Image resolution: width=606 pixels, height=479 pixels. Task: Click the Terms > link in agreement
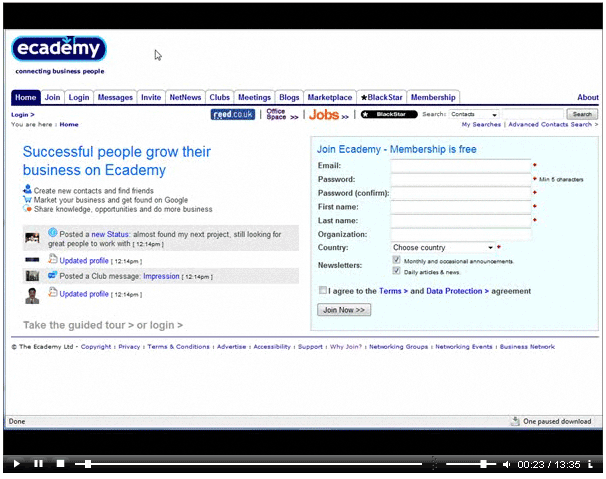[x=393, y=291]
